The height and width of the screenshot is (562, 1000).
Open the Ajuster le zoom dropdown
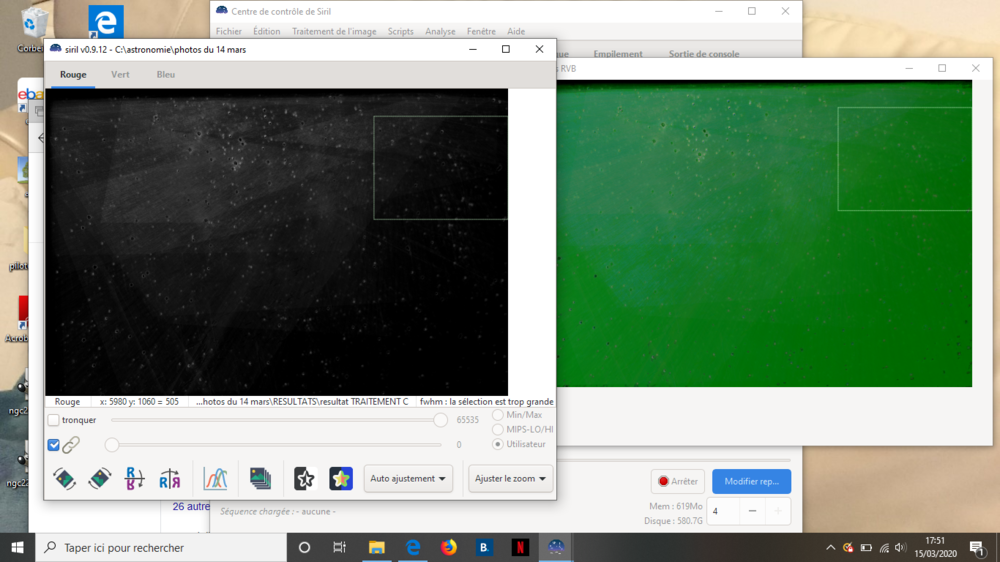coord(510,478)
